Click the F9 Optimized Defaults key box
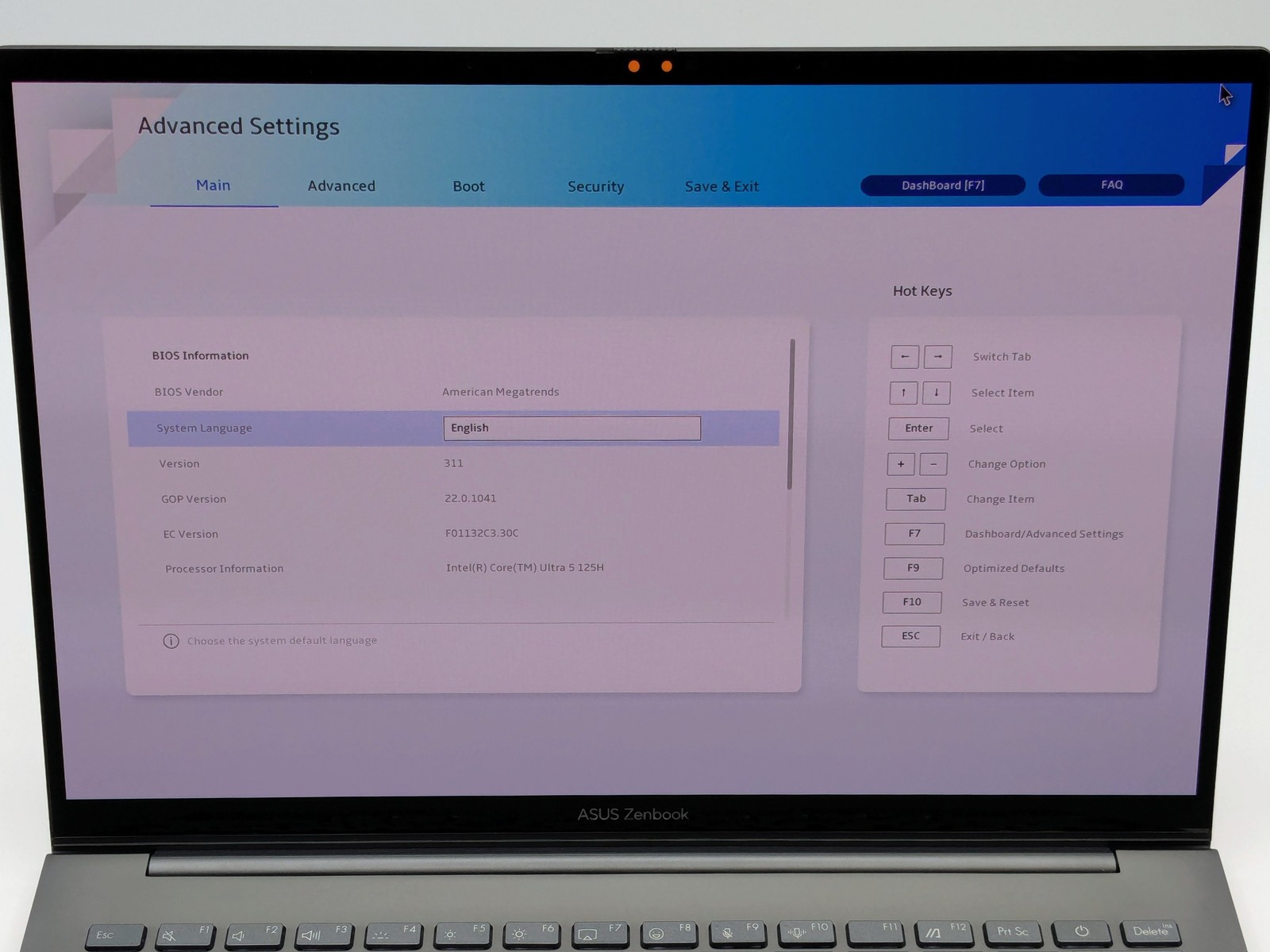Screen dimensions: 1270x952 pos(914,568)
